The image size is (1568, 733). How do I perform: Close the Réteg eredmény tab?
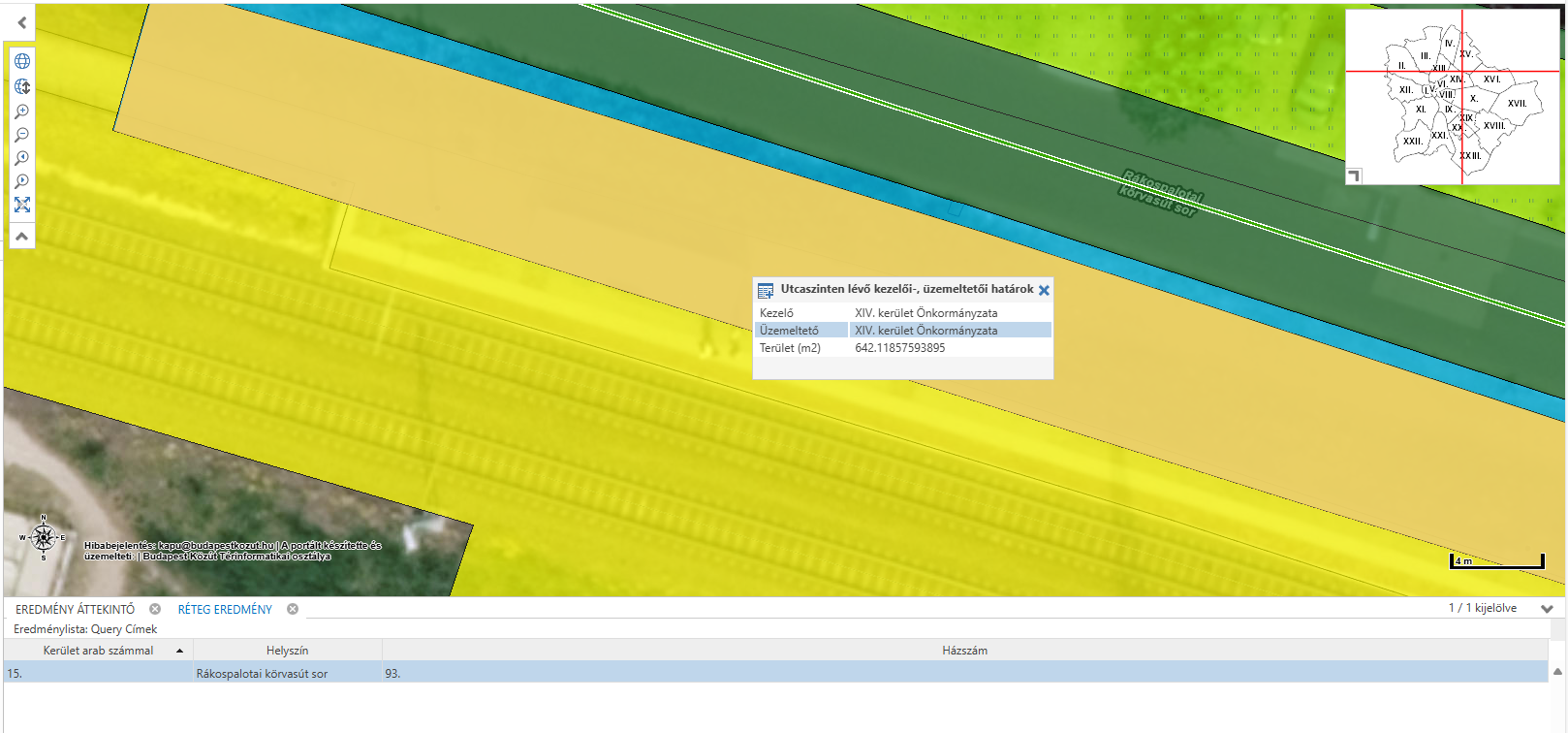click(x=293, y=609)
